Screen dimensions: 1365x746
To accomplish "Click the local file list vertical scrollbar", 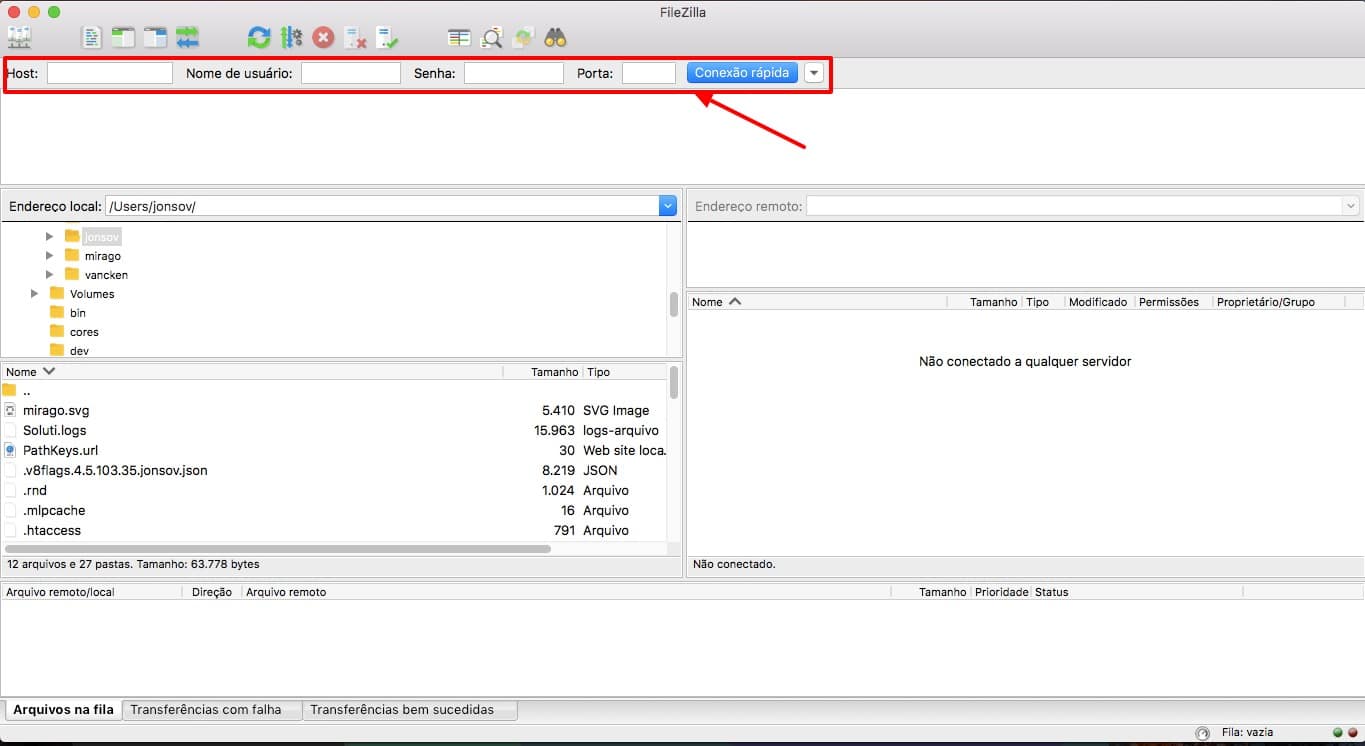I will (674, 382).
